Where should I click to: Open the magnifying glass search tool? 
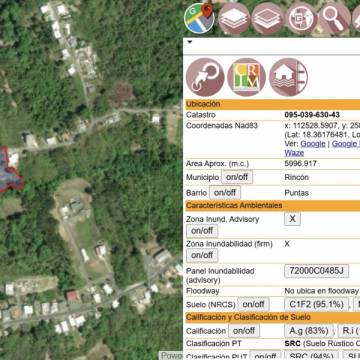pyautogui.click(x=335, y=19)
